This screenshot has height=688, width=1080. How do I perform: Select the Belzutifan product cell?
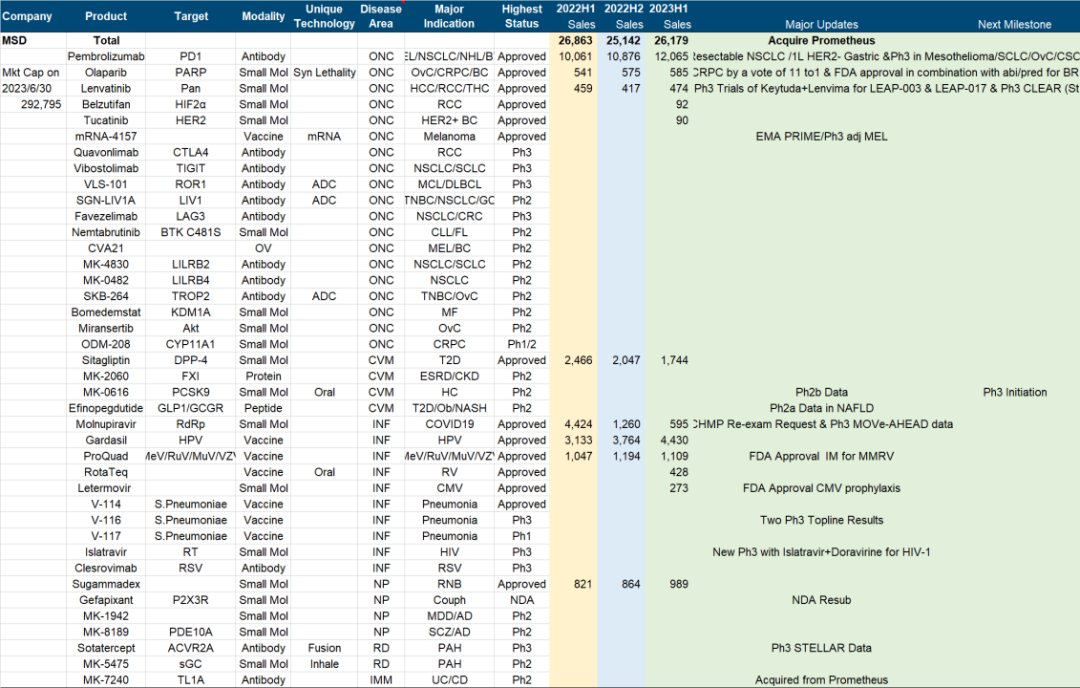coord(106,104)
